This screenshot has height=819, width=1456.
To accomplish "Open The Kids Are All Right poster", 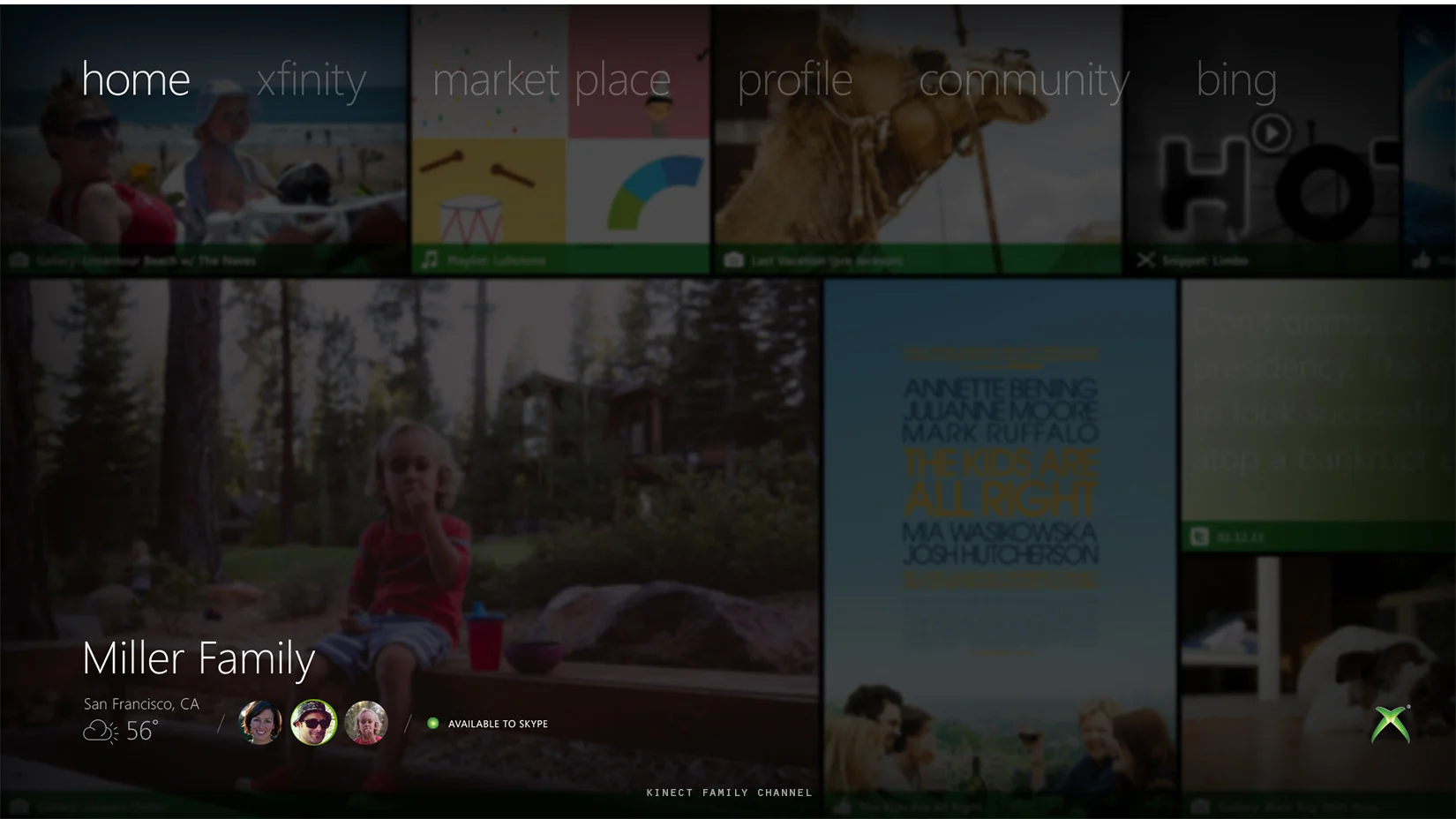I will pyautogui.click(x=1000, y=548).
